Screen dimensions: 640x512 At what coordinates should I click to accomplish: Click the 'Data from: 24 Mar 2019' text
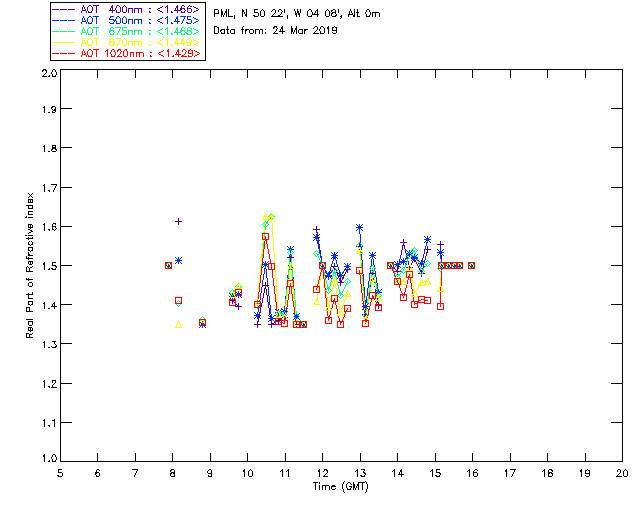click(x=275, y=31)
